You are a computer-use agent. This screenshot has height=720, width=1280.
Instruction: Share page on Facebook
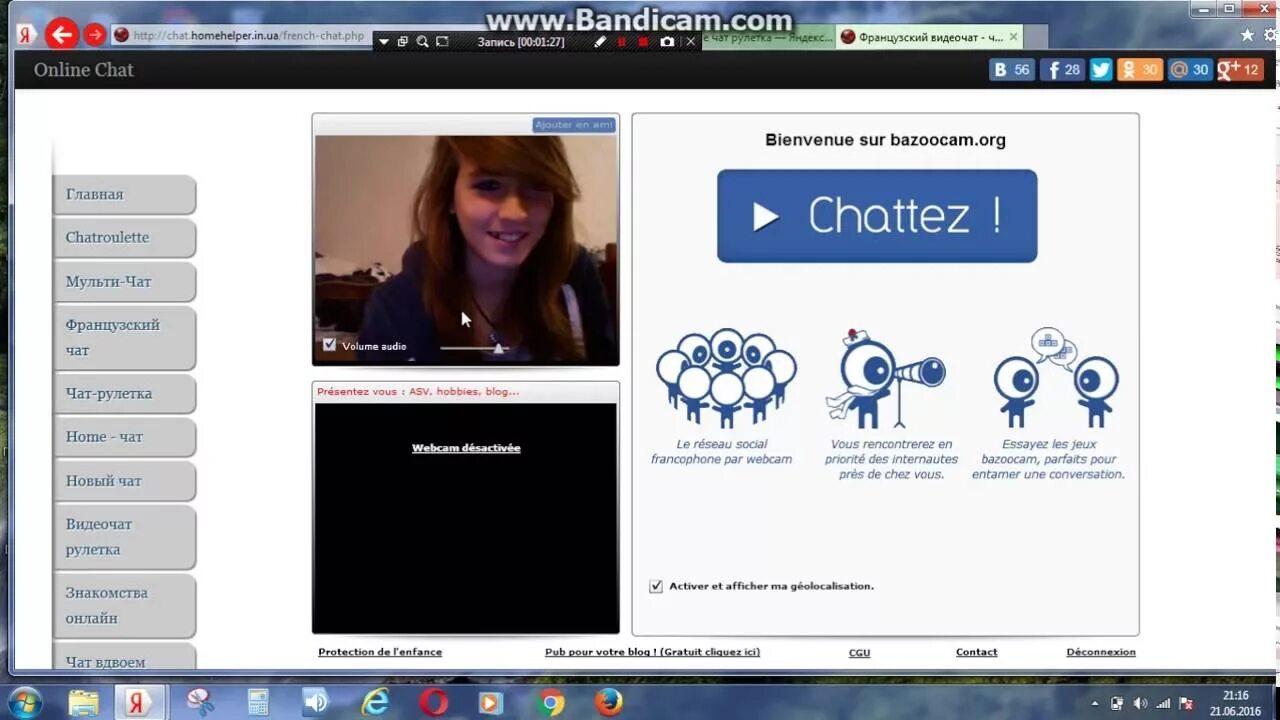pos(1062,69)
